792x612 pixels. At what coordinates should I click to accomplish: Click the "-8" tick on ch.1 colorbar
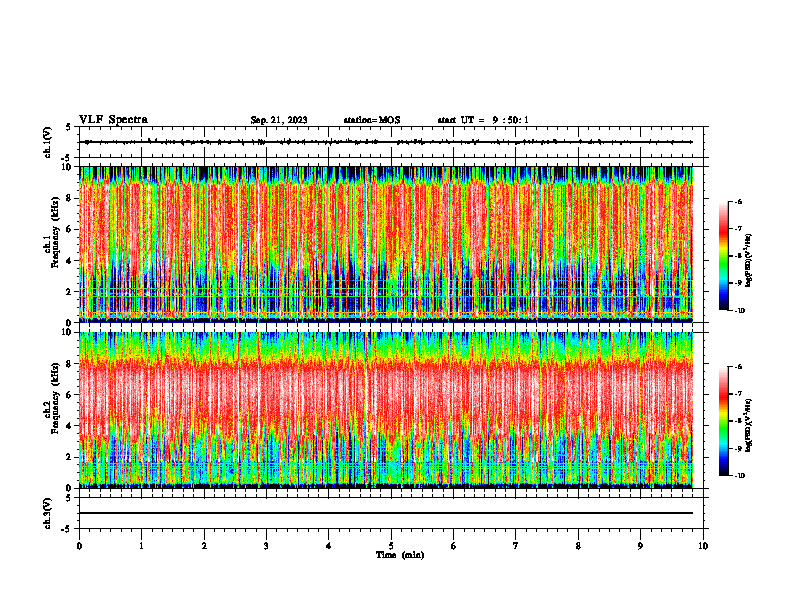tap(738, 256)
